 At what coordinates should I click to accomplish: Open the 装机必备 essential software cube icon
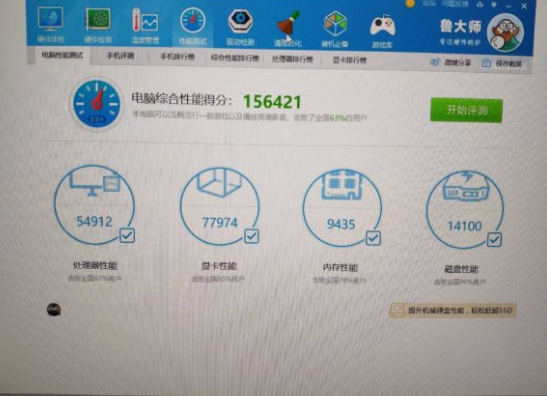(335, 24)
